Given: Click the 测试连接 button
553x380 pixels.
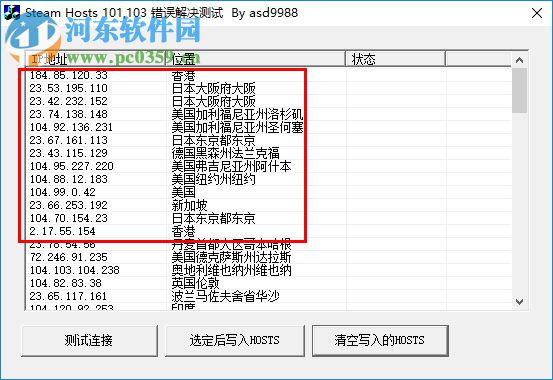Looking at the screenshot, I should (89, 340).
